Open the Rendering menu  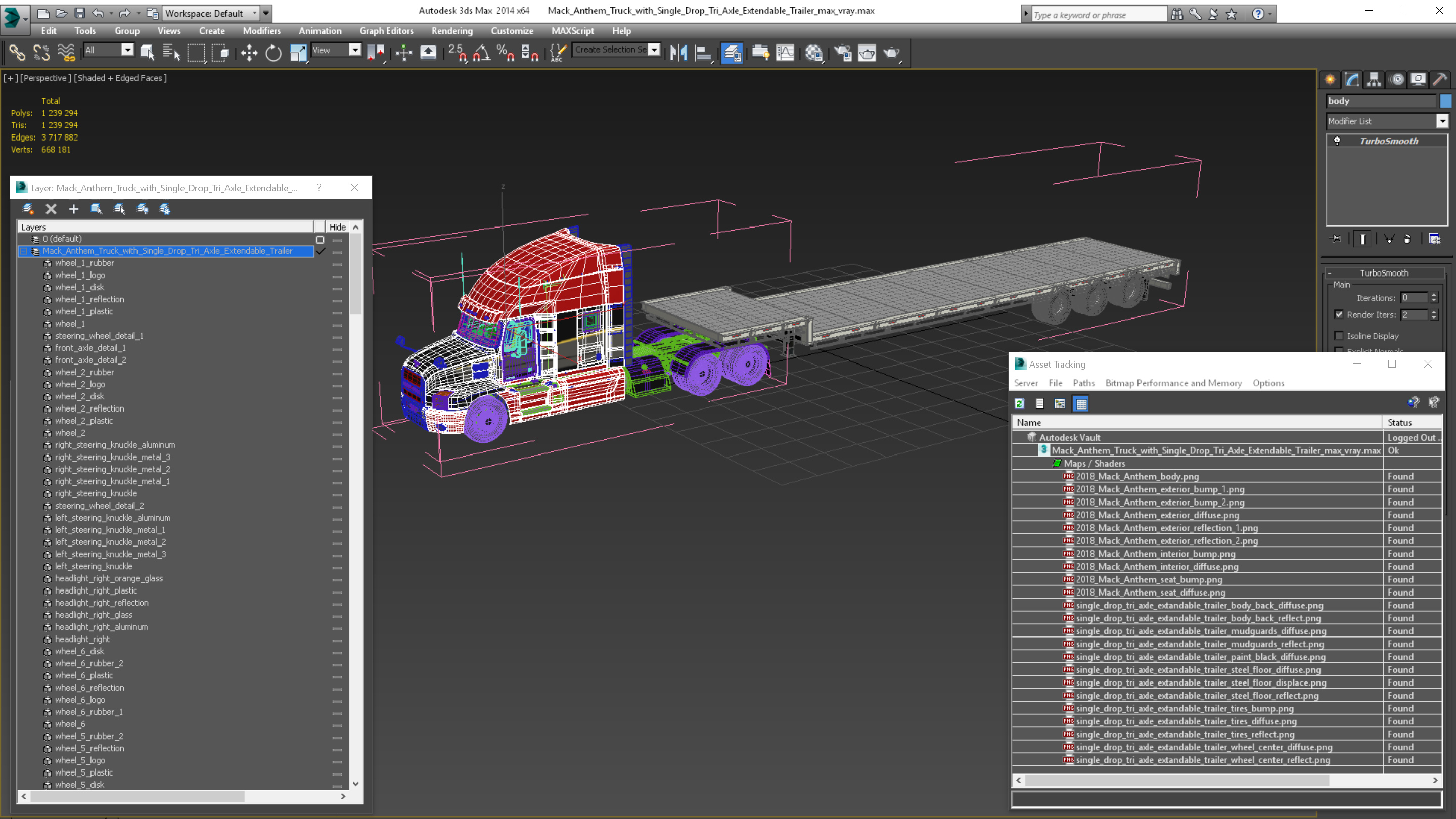(x=451, y=31)
